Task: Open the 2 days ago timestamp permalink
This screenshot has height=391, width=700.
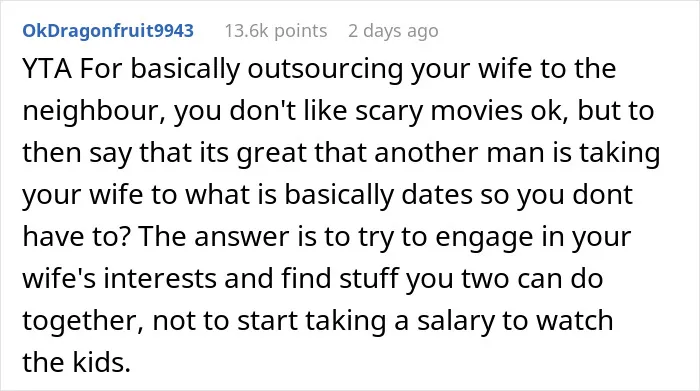Action: click(393, 31)
